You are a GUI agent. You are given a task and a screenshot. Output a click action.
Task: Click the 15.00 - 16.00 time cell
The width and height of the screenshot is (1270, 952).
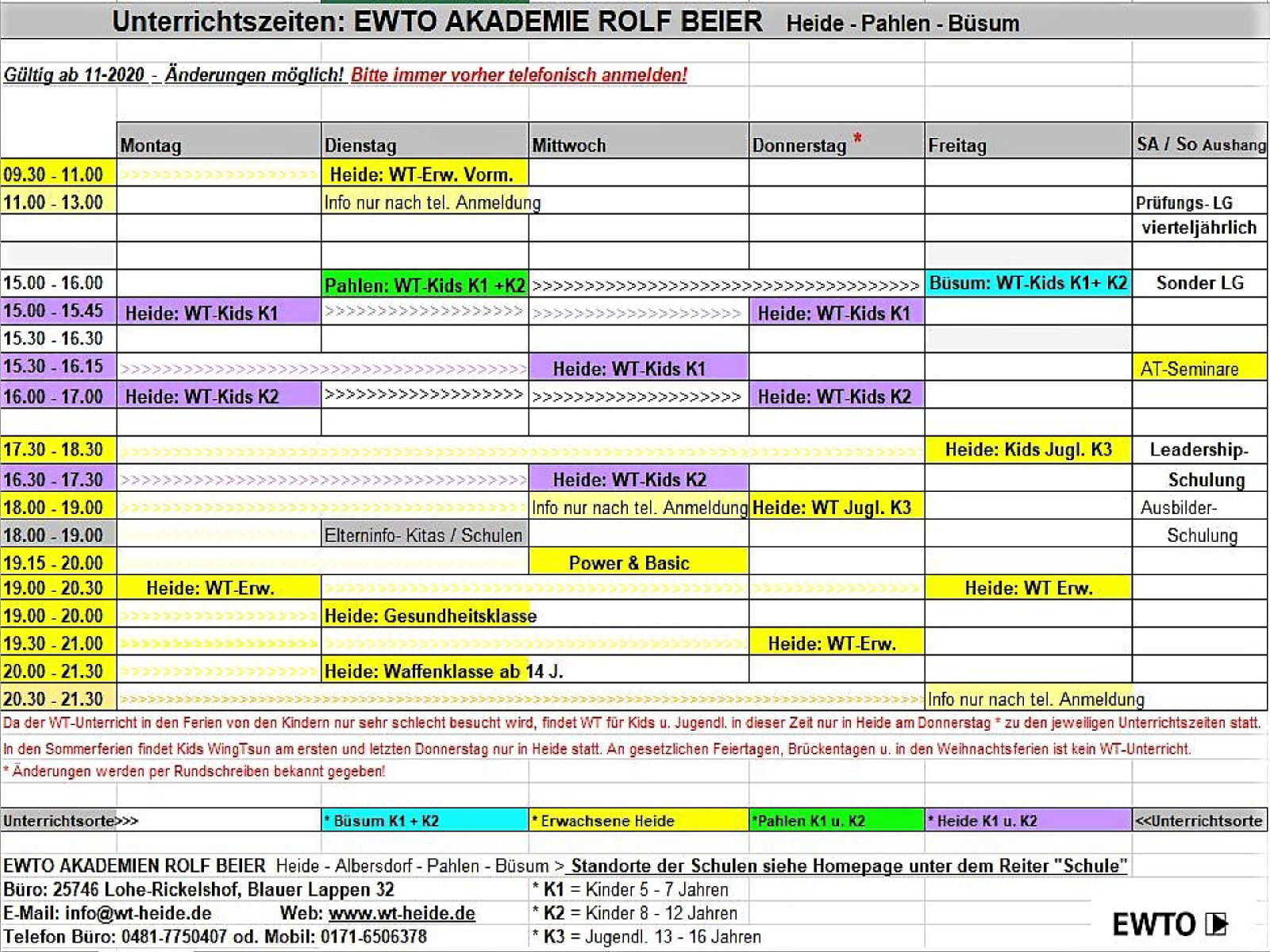59,283
